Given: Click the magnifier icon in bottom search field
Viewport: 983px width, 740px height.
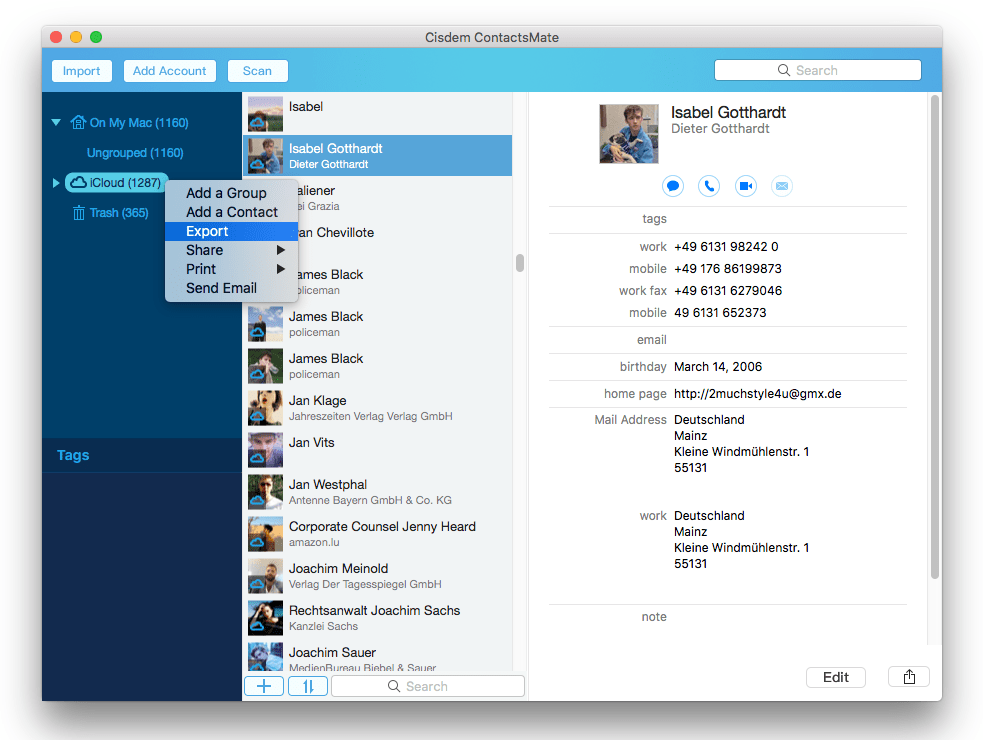Looking at the screenshot, I should click(394, 686).
